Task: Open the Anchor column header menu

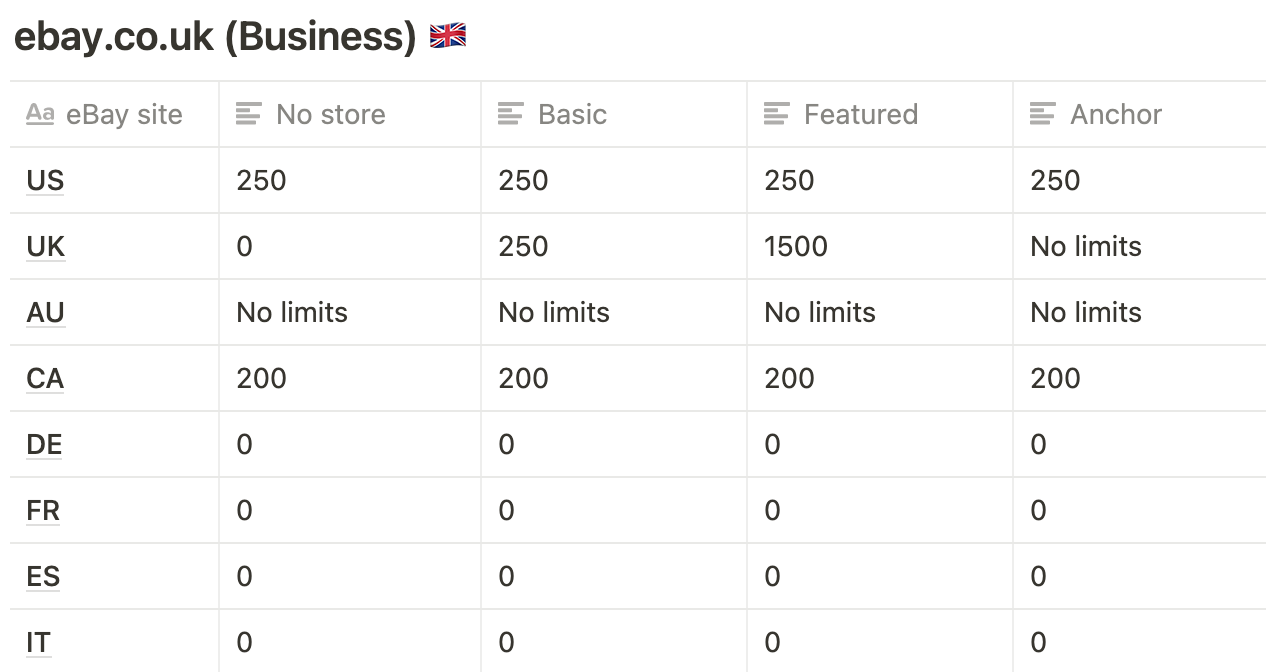Action: [1139, 114]
